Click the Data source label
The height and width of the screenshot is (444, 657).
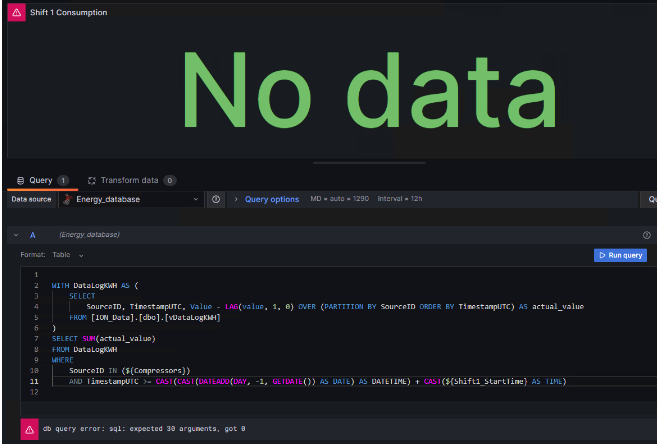click(31, 199)
